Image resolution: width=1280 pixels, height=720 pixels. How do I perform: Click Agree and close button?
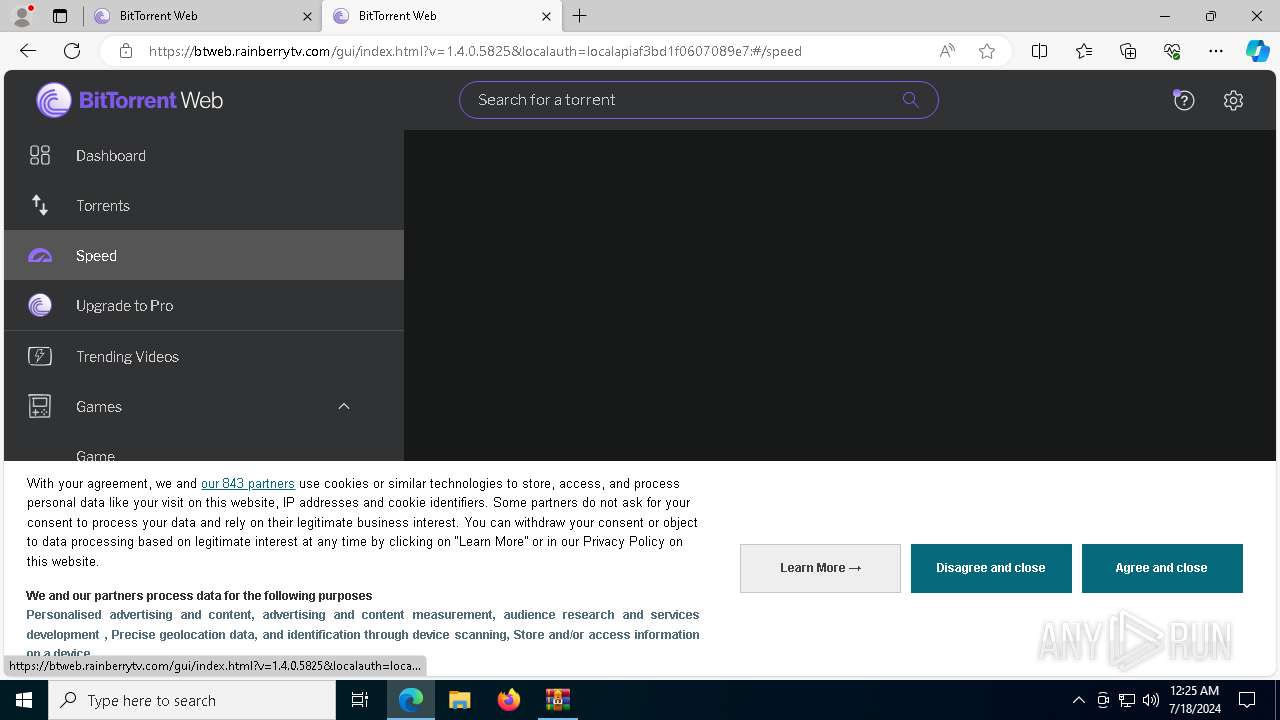click(1162, 568)
